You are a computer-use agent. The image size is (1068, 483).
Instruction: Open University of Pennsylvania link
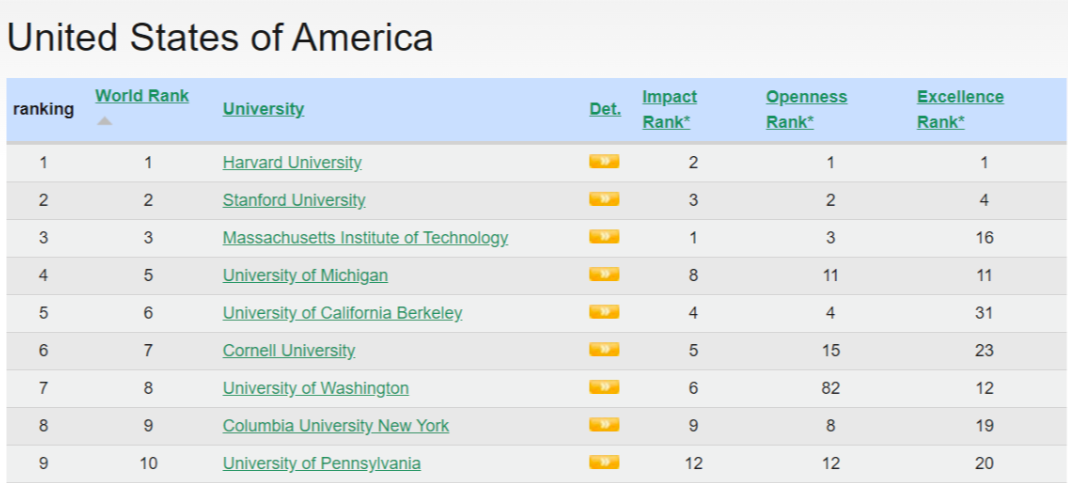pos(321,463)
